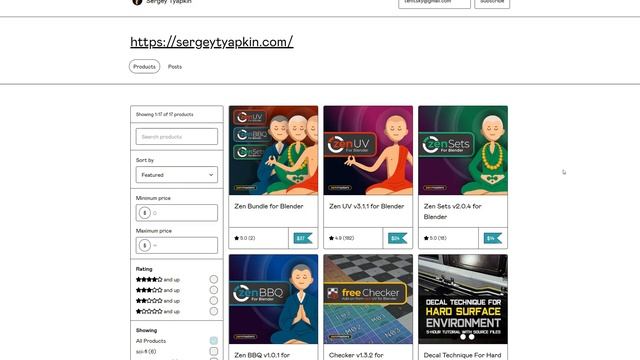
Task: Select the 4 stars and up radio button
Action: coord(213,279)
